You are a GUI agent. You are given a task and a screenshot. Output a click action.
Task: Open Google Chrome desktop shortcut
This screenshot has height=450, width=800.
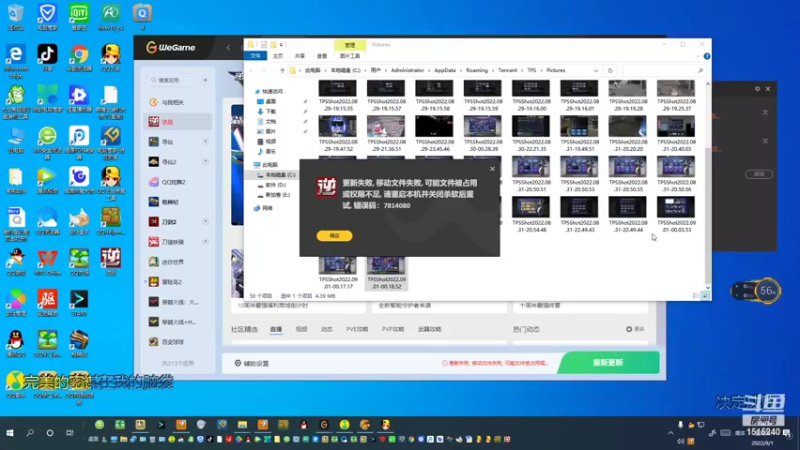pyautogui.click(x=79, y=59)
